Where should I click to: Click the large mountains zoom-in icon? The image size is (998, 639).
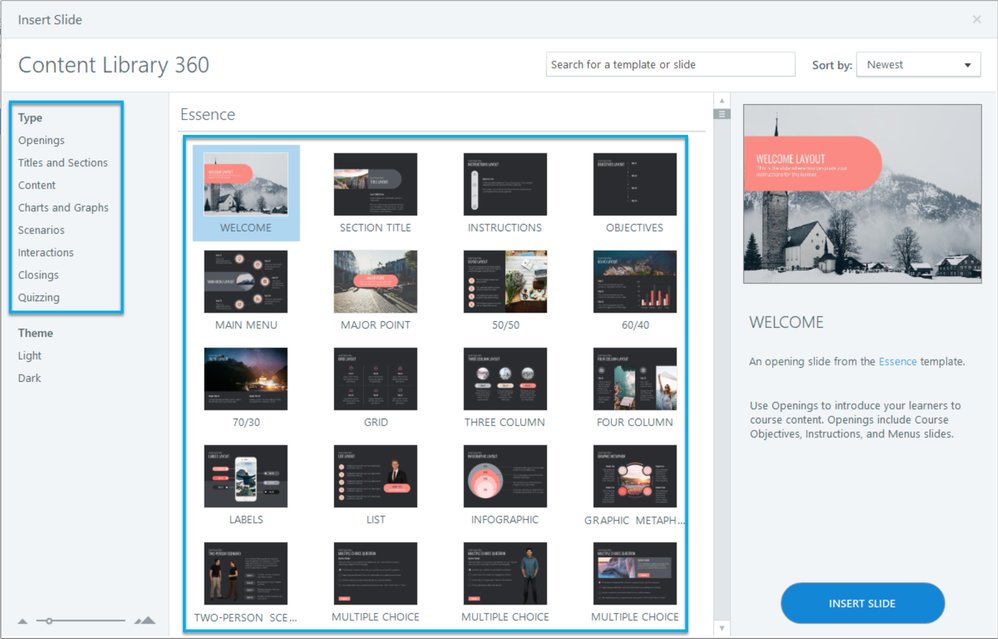point(146,620)
